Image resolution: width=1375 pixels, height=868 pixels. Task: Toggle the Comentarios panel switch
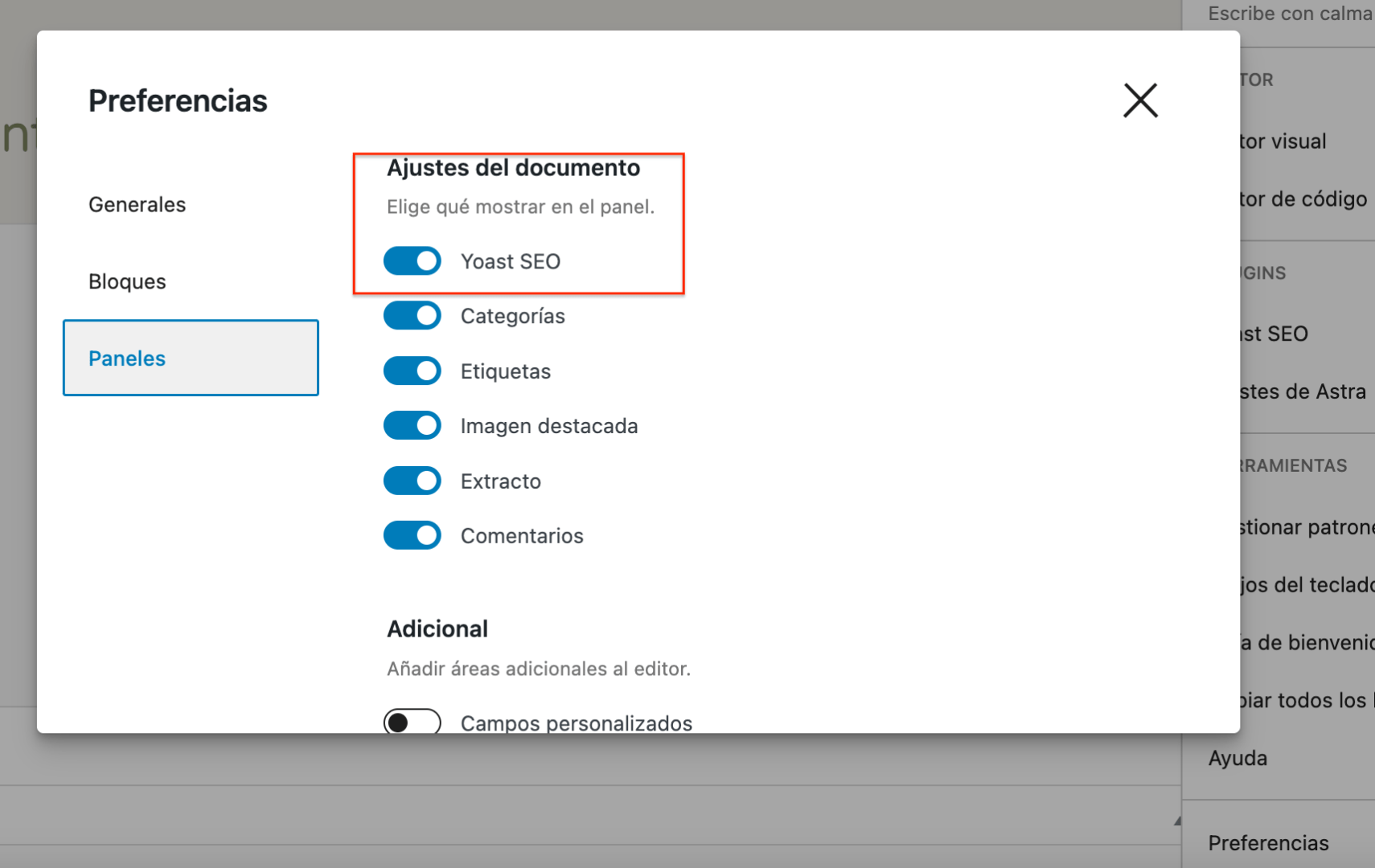pos(412,535)
